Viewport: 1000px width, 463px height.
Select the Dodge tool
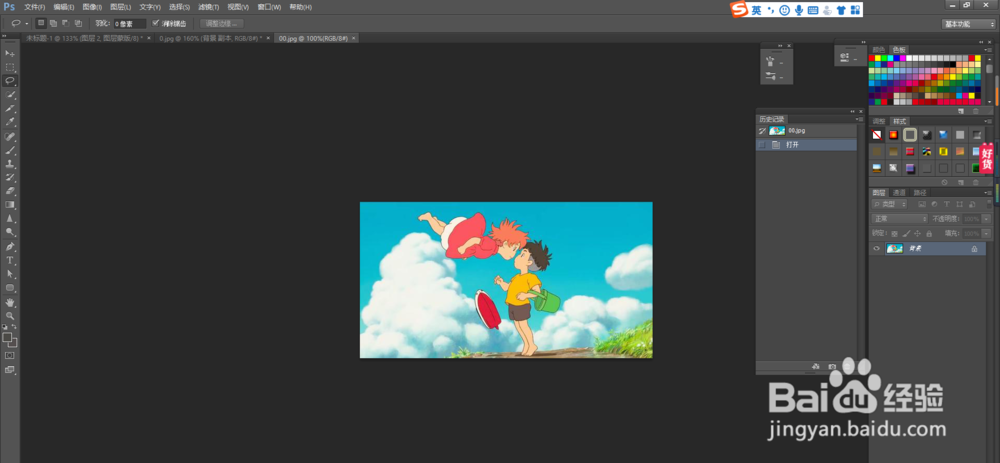10,232
